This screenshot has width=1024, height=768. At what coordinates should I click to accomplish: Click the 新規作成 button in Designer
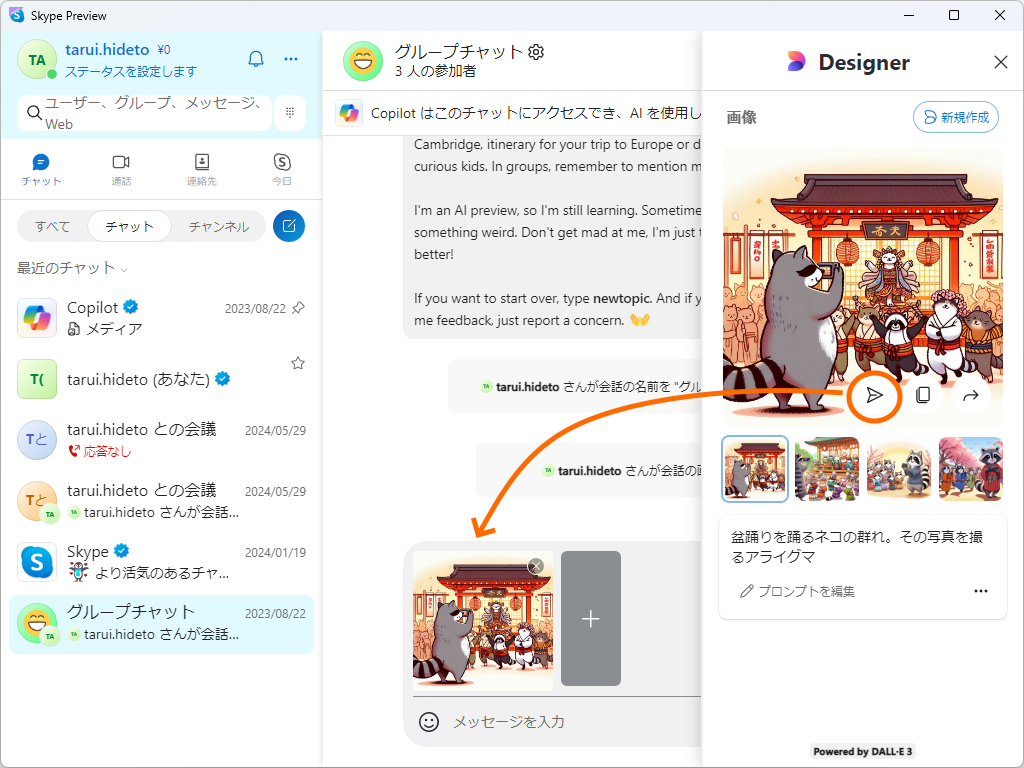coord(955,117)
